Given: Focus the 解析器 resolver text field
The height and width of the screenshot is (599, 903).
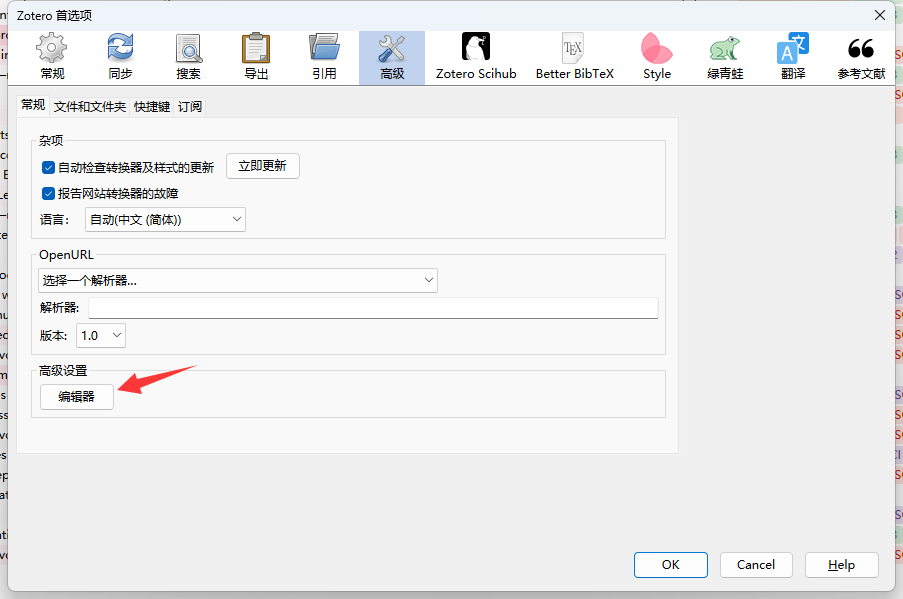Looking at the screenshot, I should pyautogui.click(x=373, y=308).
